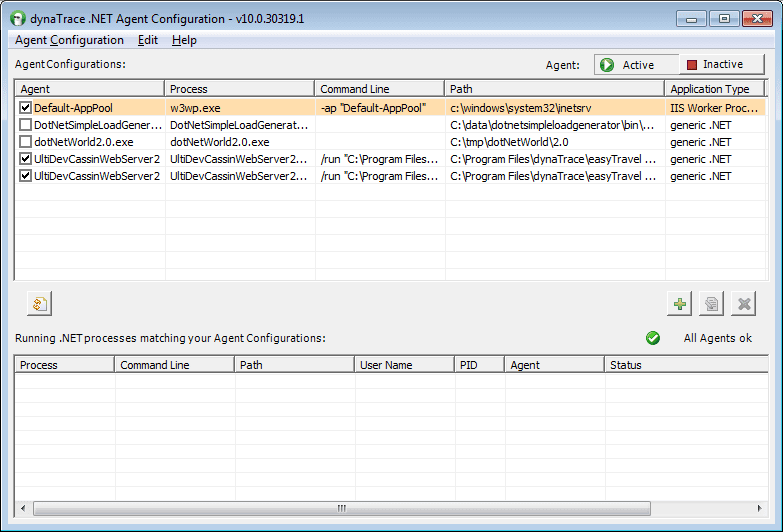Click the red square icon on Inactive button
This screenshot has height=532, width=783.
tap(692, 65)
